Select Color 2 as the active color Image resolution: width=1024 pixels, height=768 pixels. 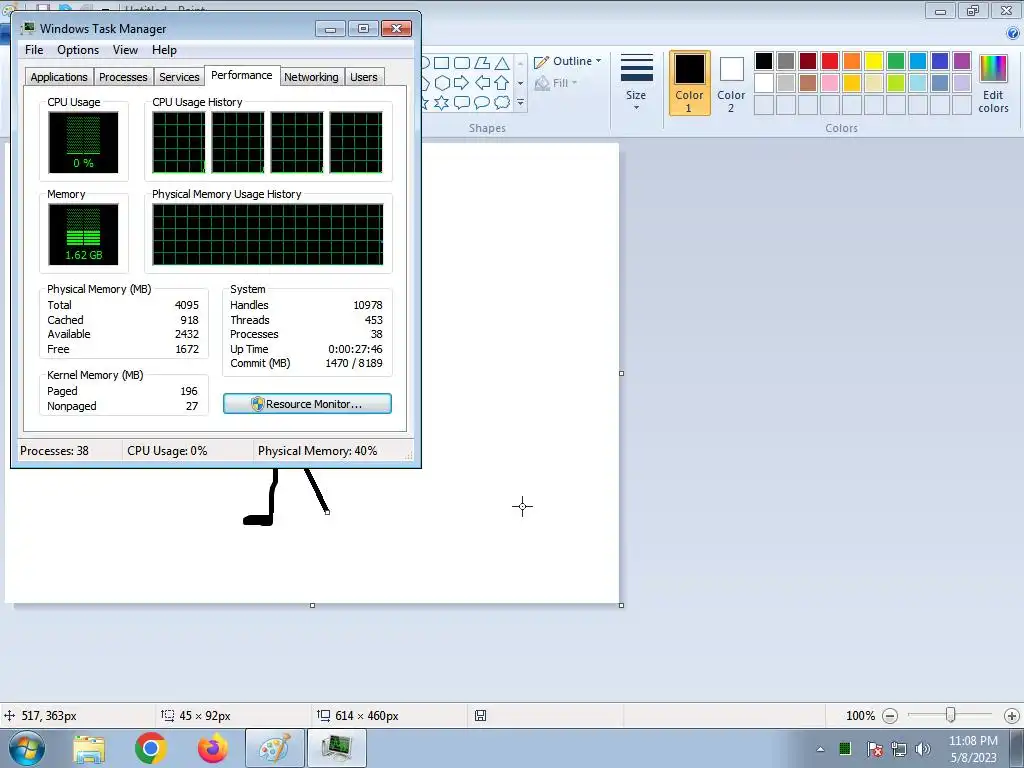[x=731, y=83]
